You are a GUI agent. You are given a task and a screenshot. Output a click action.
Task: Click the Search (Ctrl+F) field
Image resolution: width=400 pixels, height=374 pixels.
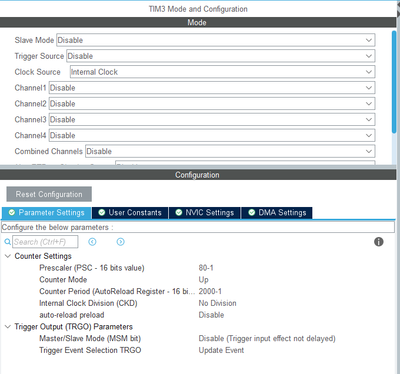point(45,242)
